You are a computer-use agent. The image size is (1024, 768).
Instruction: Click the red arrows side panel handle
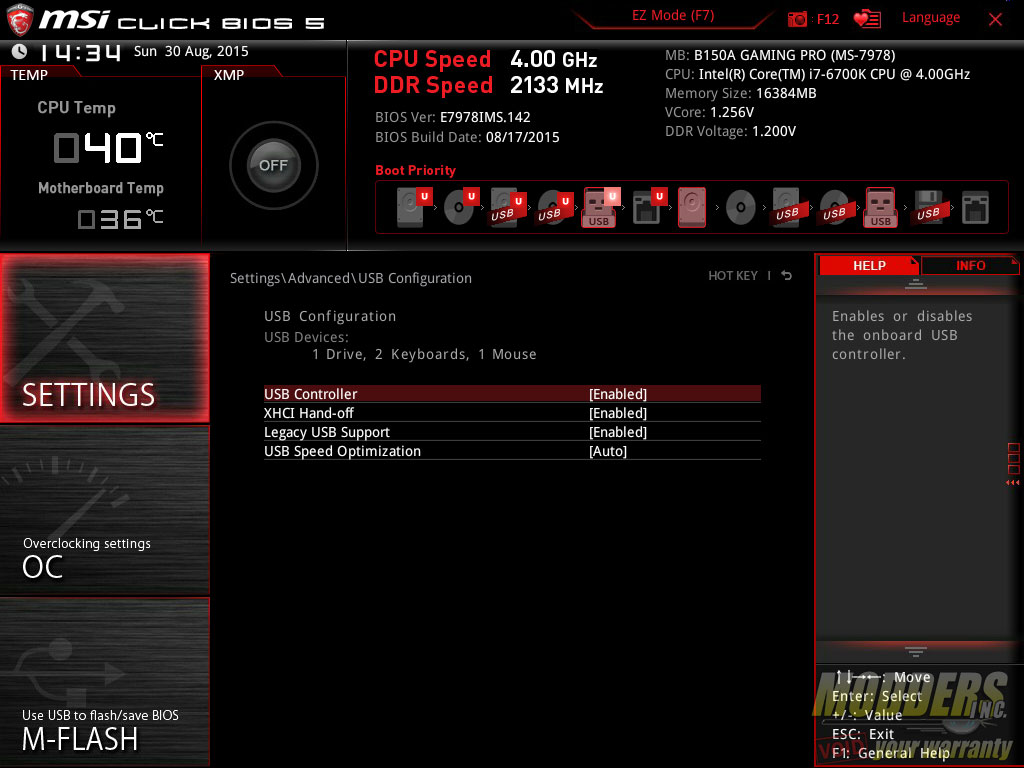coord(1013,483)
